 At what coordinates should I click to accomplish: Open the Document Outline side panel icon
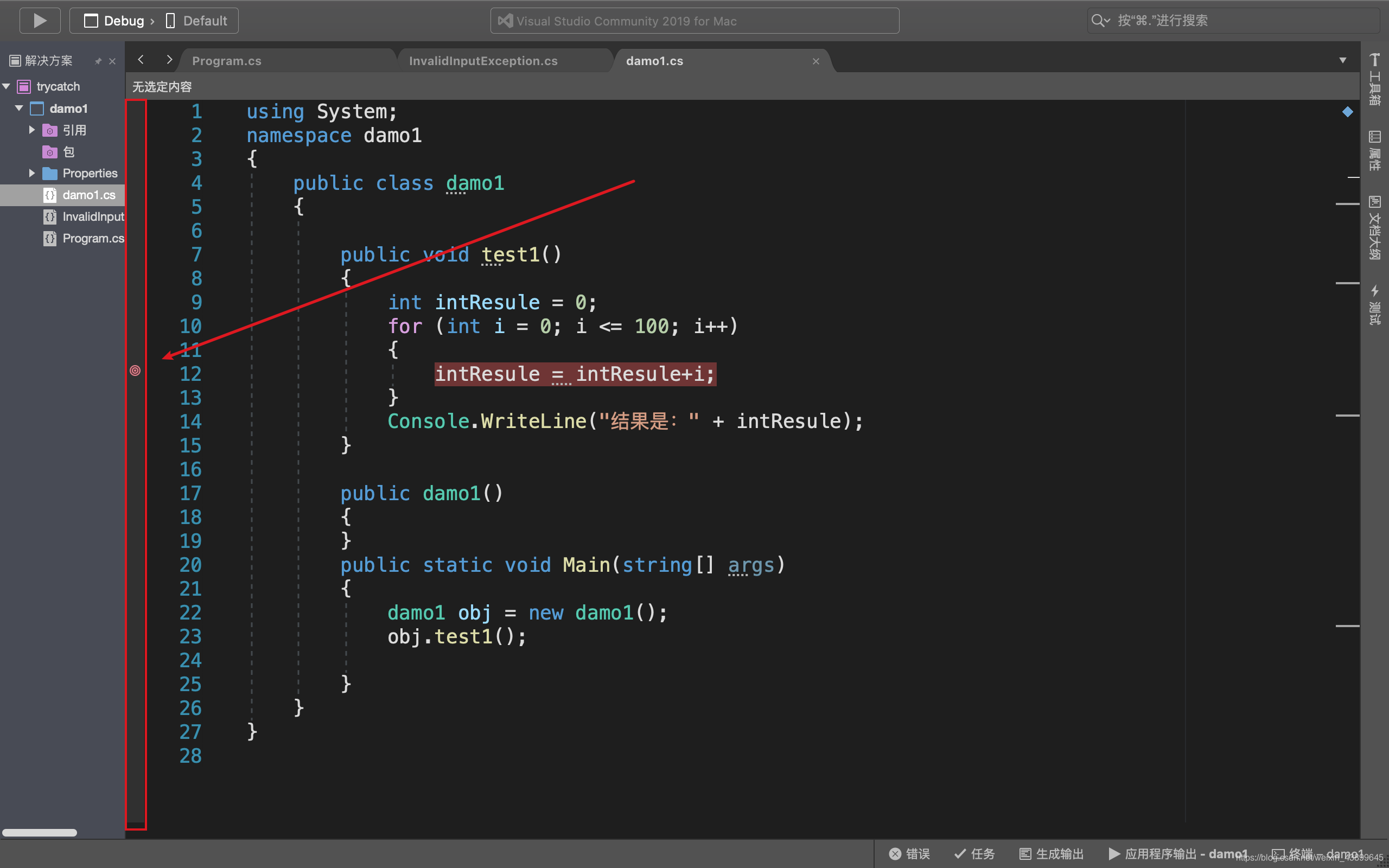(1374, 227)
